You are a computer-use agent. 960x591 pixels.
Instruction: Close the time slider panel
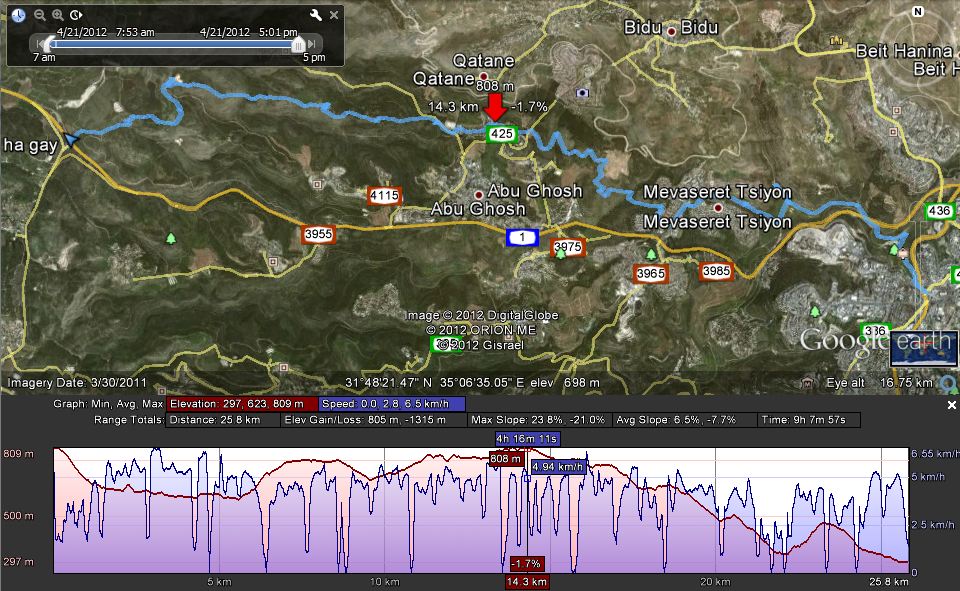tap(334, 15)
